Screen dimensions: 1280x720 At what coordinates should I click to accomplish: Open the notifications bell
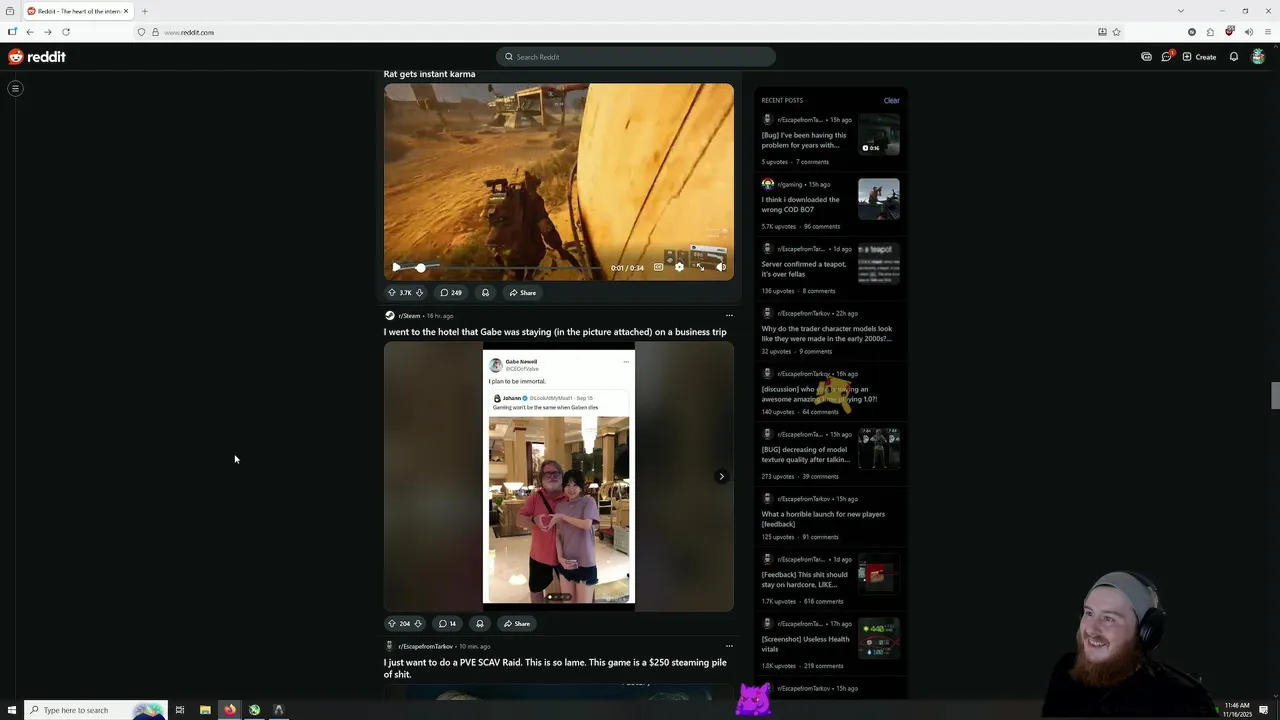1234,57
